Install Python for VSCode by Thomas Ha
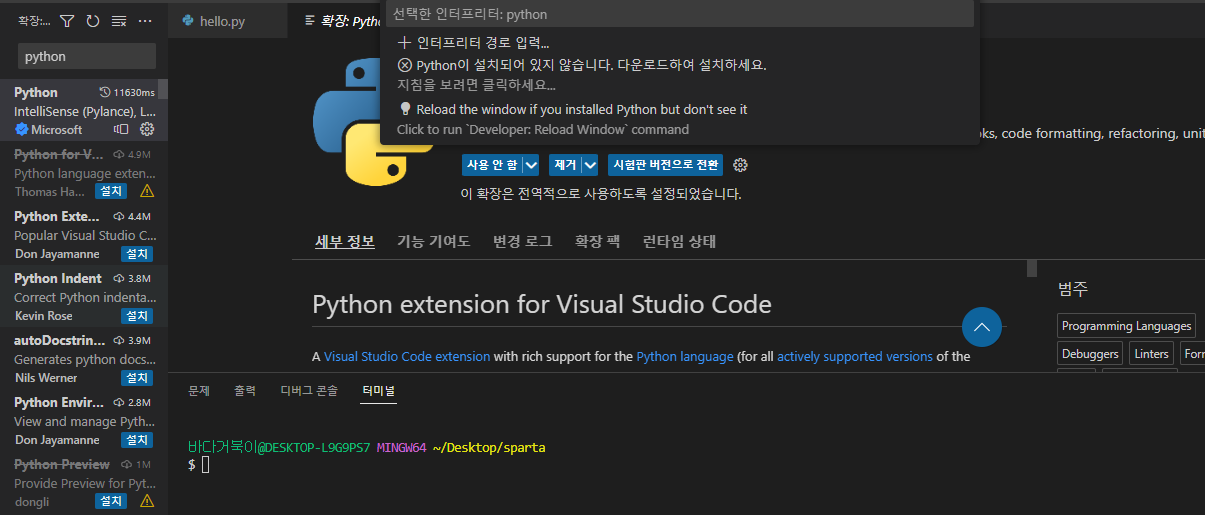The height and width of the screenshot is (515, 1205). [111, 191]
